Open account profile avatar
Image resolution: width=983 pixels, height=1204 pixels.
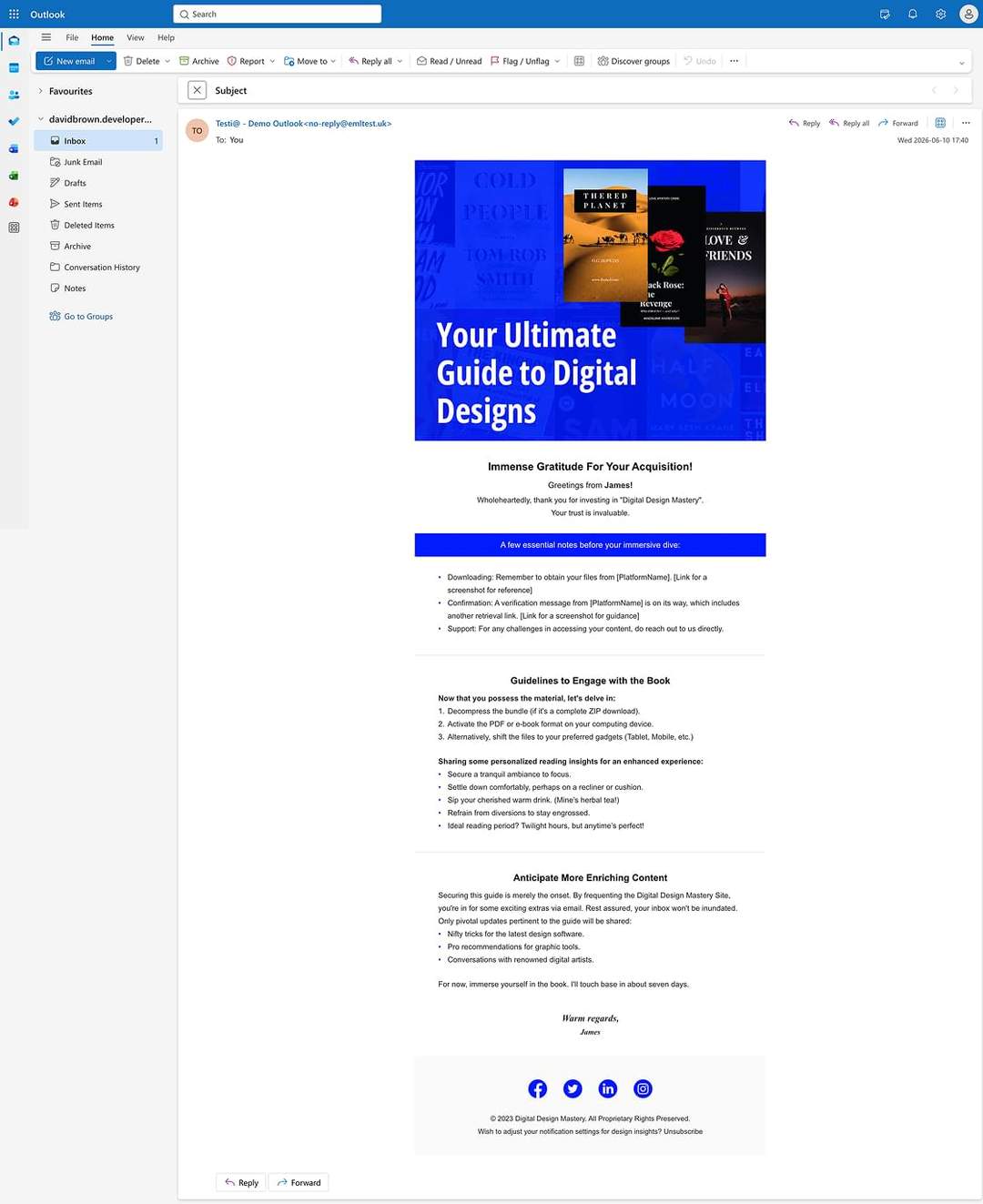(x=968, y=15)
